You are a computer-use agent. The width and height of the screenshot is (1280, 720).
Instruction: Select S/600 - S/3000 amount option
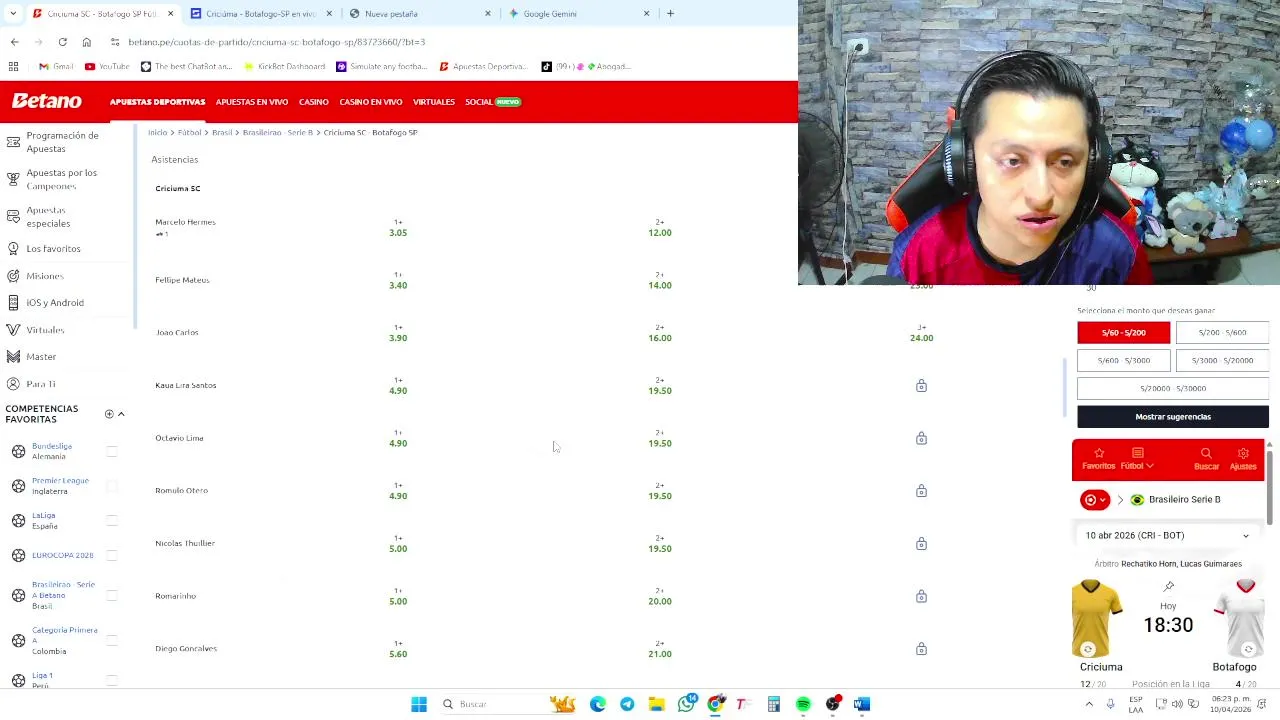[x=1123, y=360]
